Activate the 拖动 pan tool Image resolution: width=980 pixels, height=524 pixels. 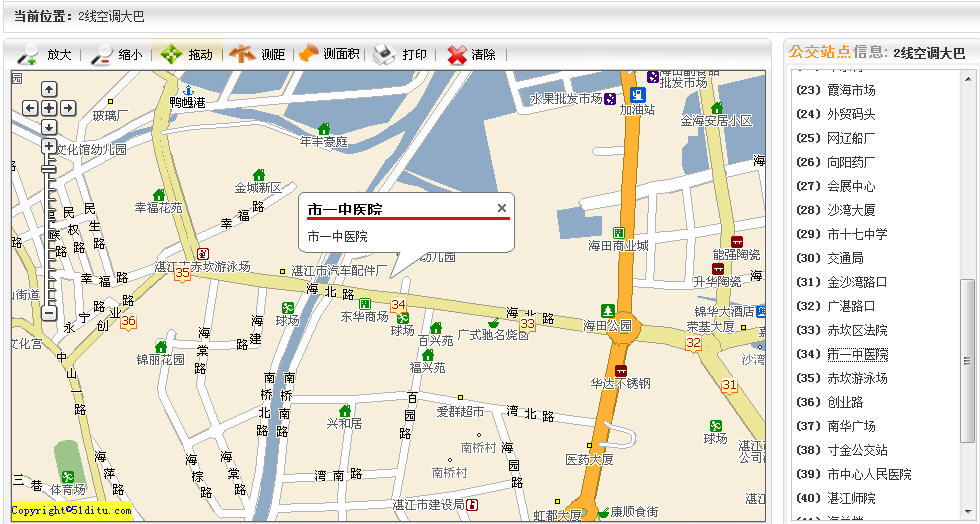click(187, 55)
